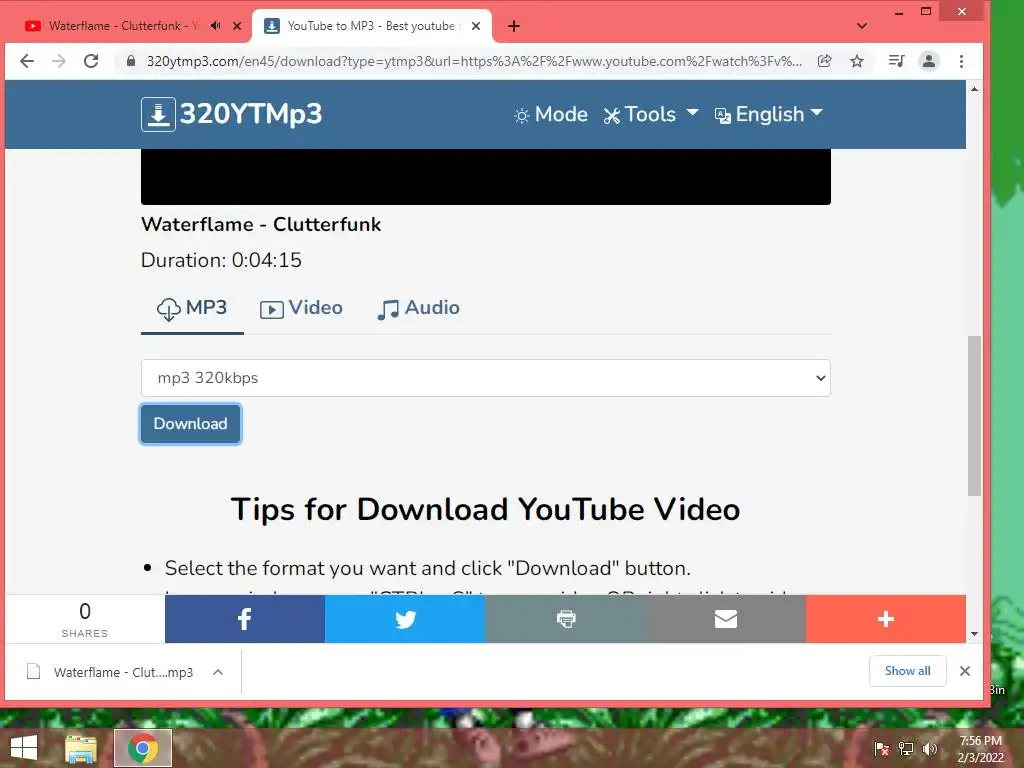Viewport: 1024px width, 768px height.
Task: Go back with browser back arrow
Action: click(27, 61)
